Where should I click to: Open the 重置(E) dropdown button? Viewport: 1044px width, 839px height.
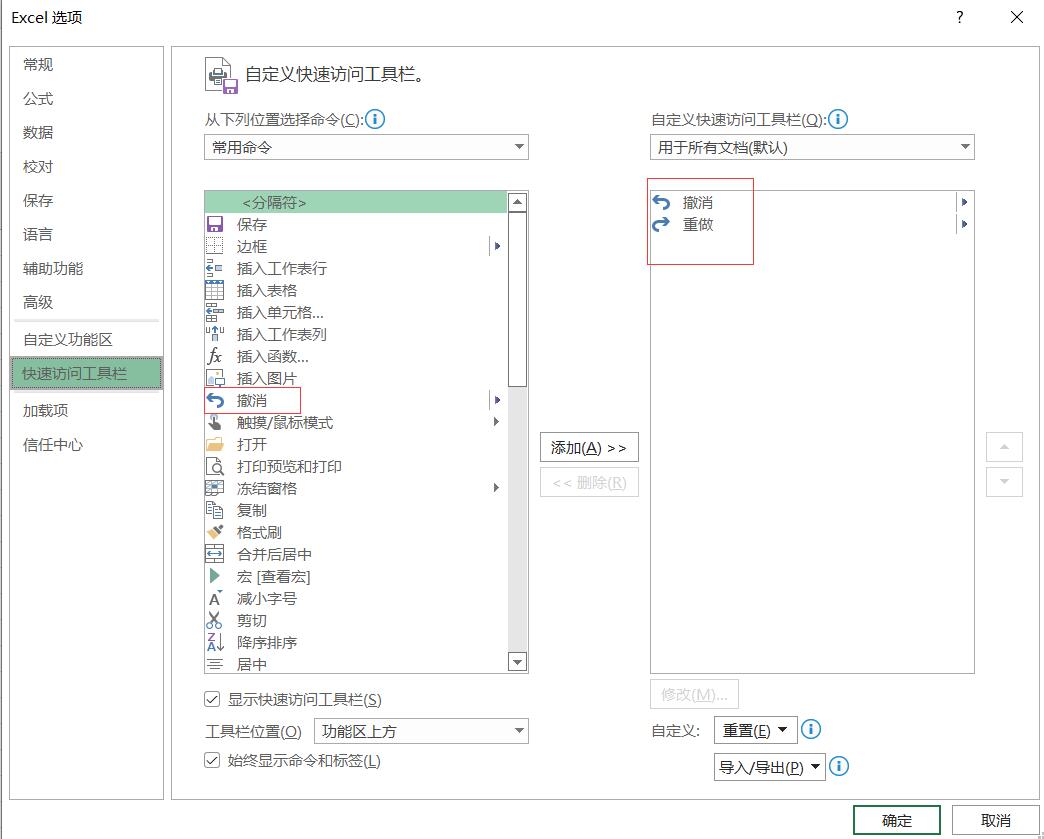tap(756, 730)
